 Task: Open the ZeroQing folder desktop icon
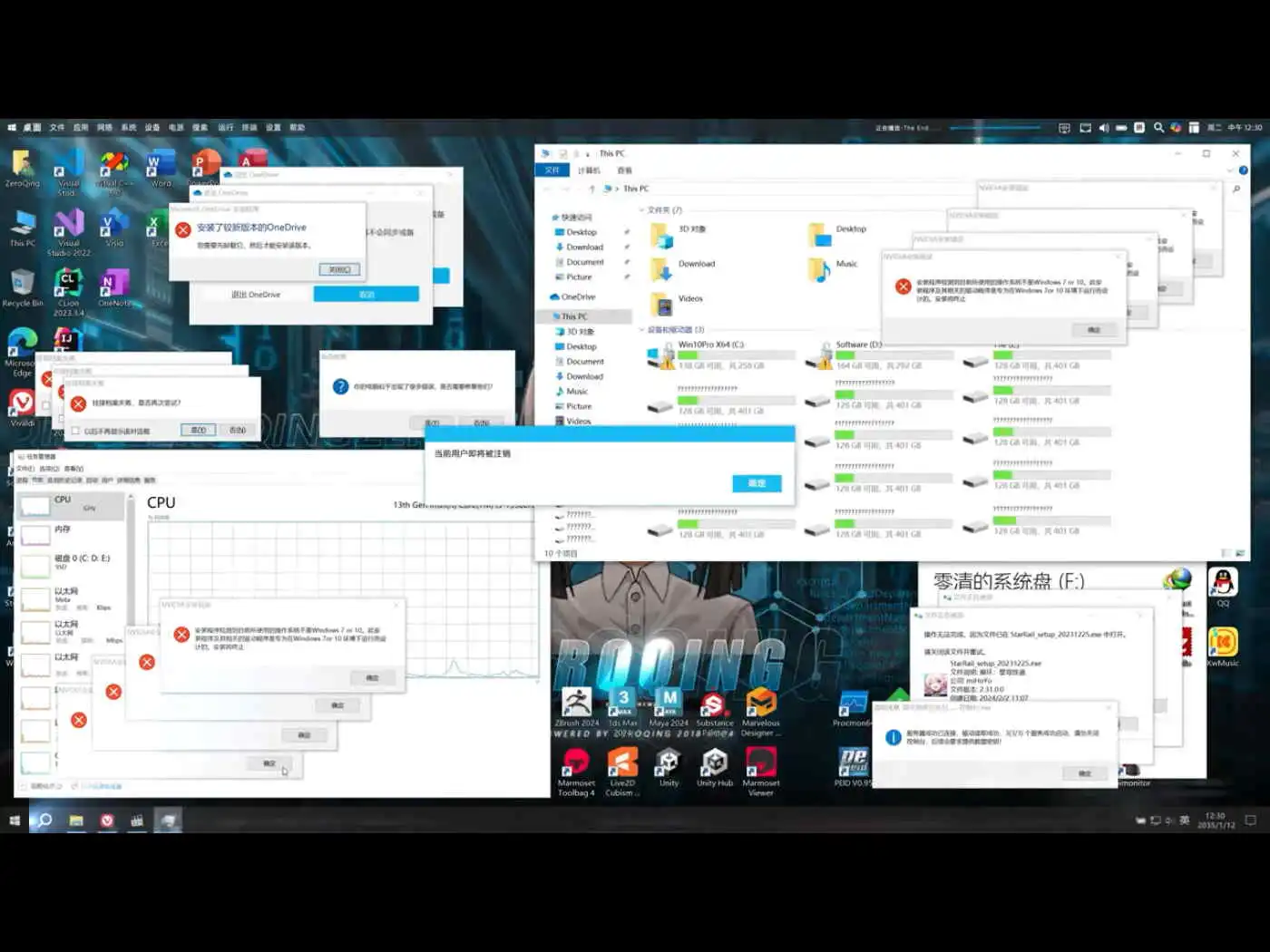(x=22, y=169)
